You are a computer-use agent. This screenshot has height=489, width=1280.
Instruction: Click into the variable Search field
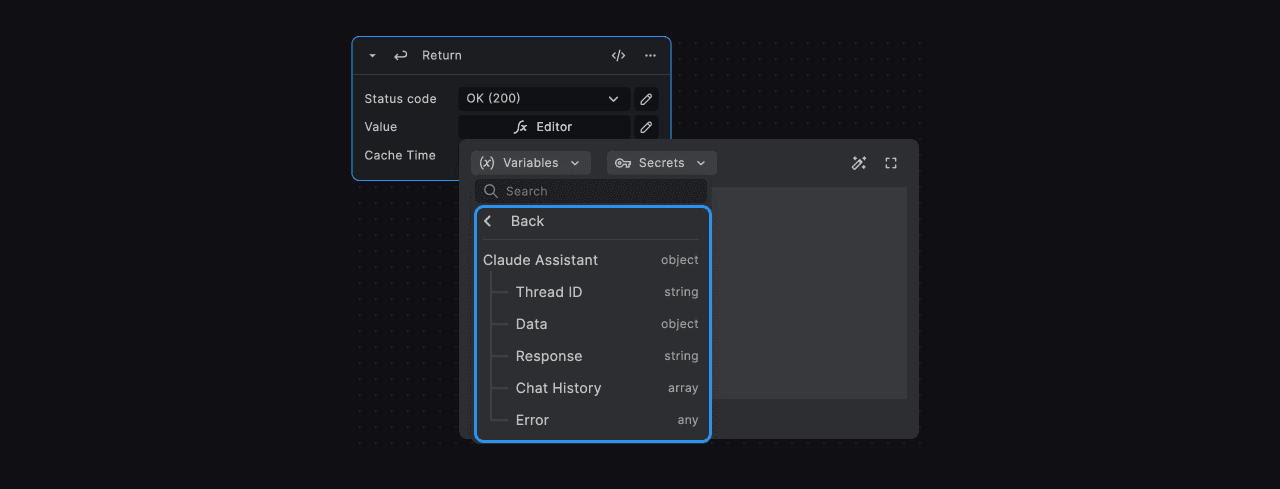600,191
